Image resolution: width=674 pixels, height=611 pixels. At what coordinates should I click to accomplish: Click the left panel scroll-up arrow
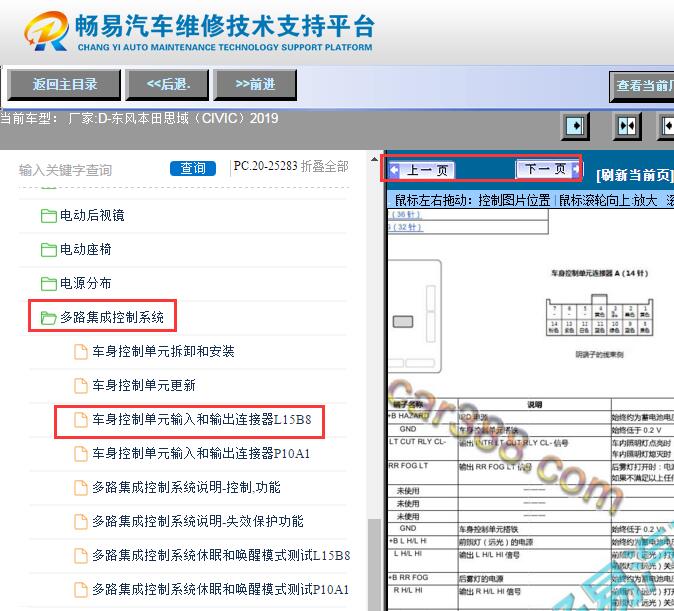374,160
